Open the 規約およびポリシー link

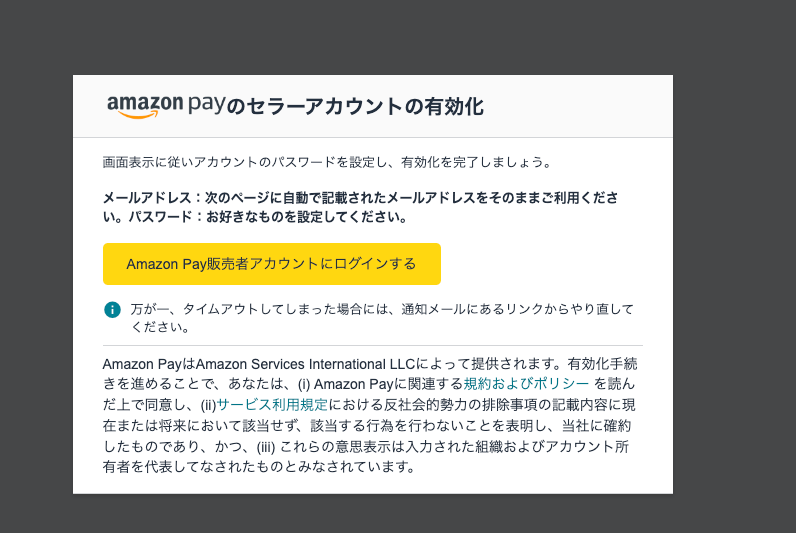coord(526,383)
